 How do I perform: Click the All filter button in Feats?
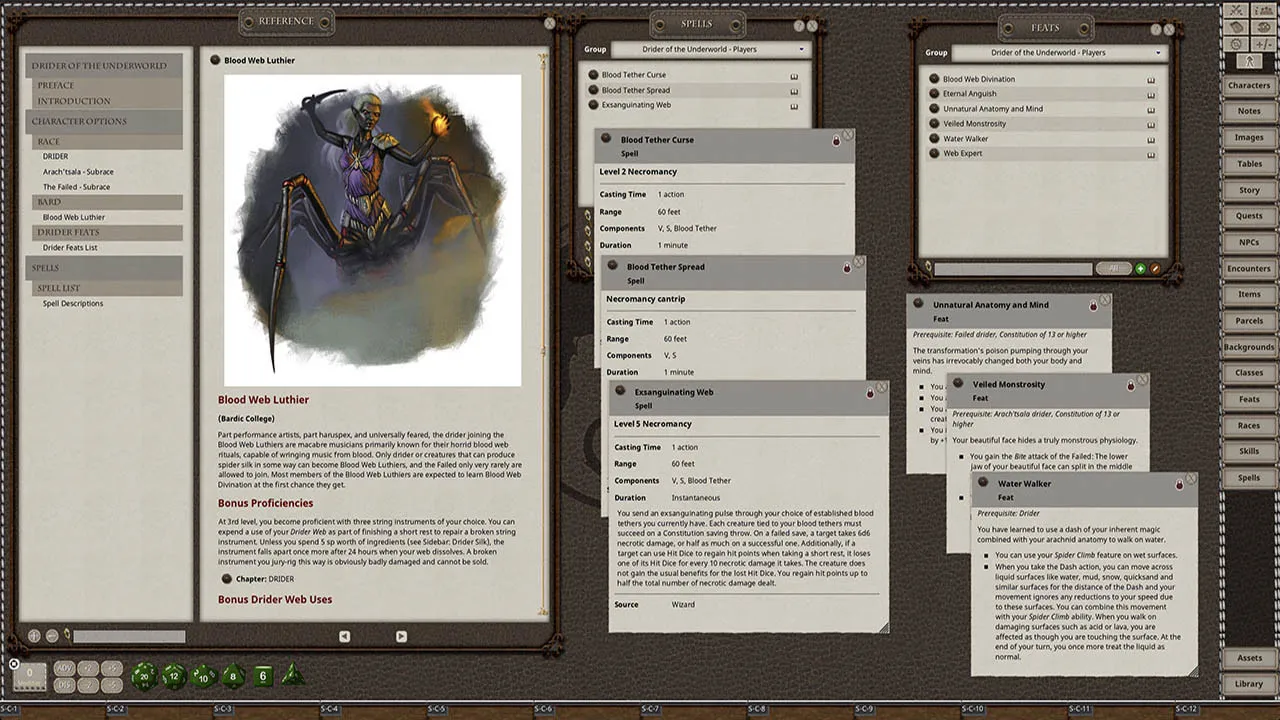click(1112, 269)
